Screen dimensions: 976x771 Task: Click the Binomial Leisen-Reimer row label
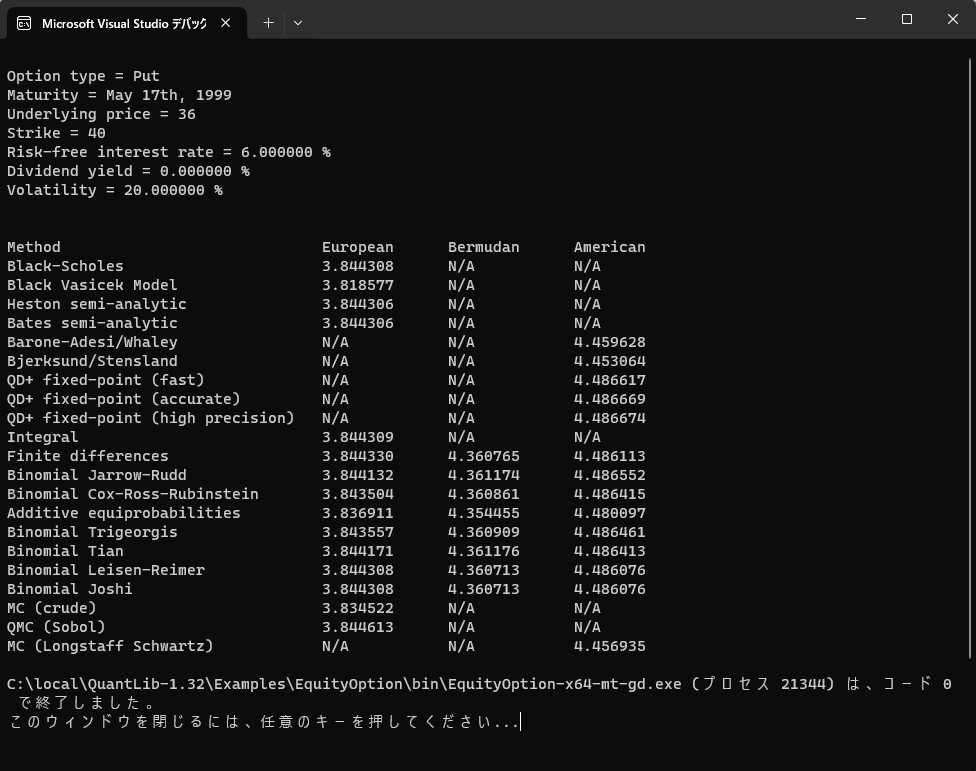coord(106,570)
